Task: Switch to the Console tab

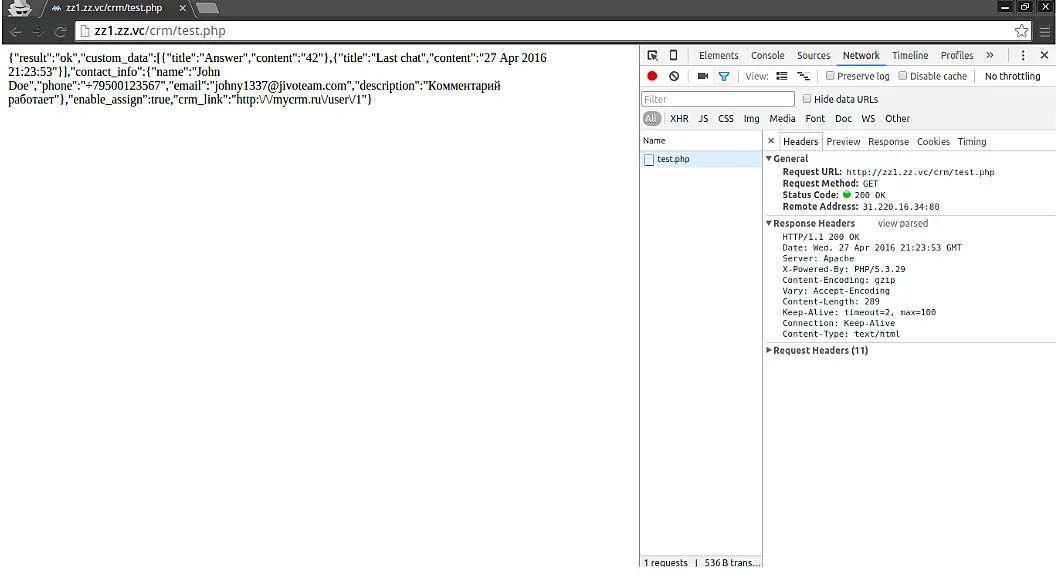Action: click(767, 56)
